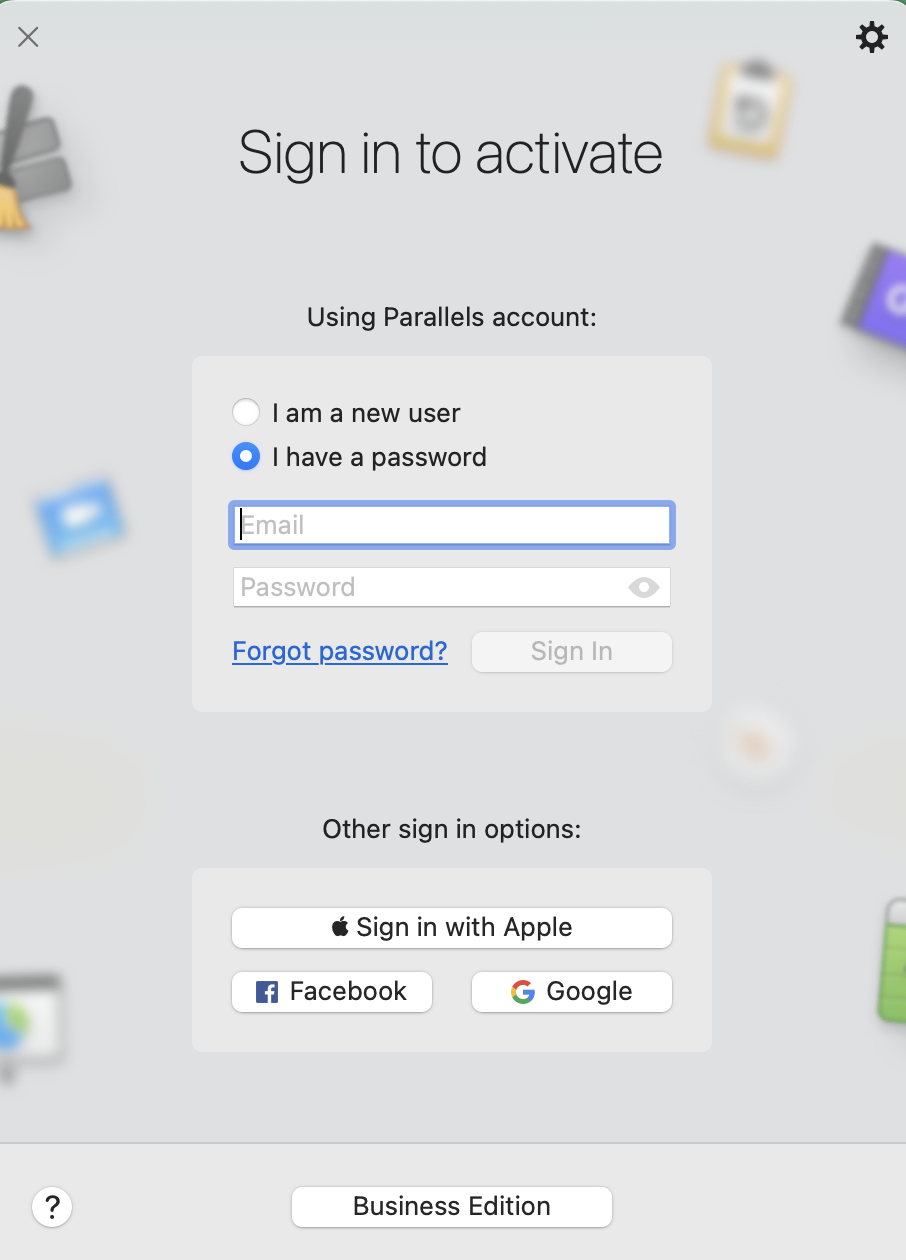
Task: Close the sign-in window with the X
Action: click(28, 38)
